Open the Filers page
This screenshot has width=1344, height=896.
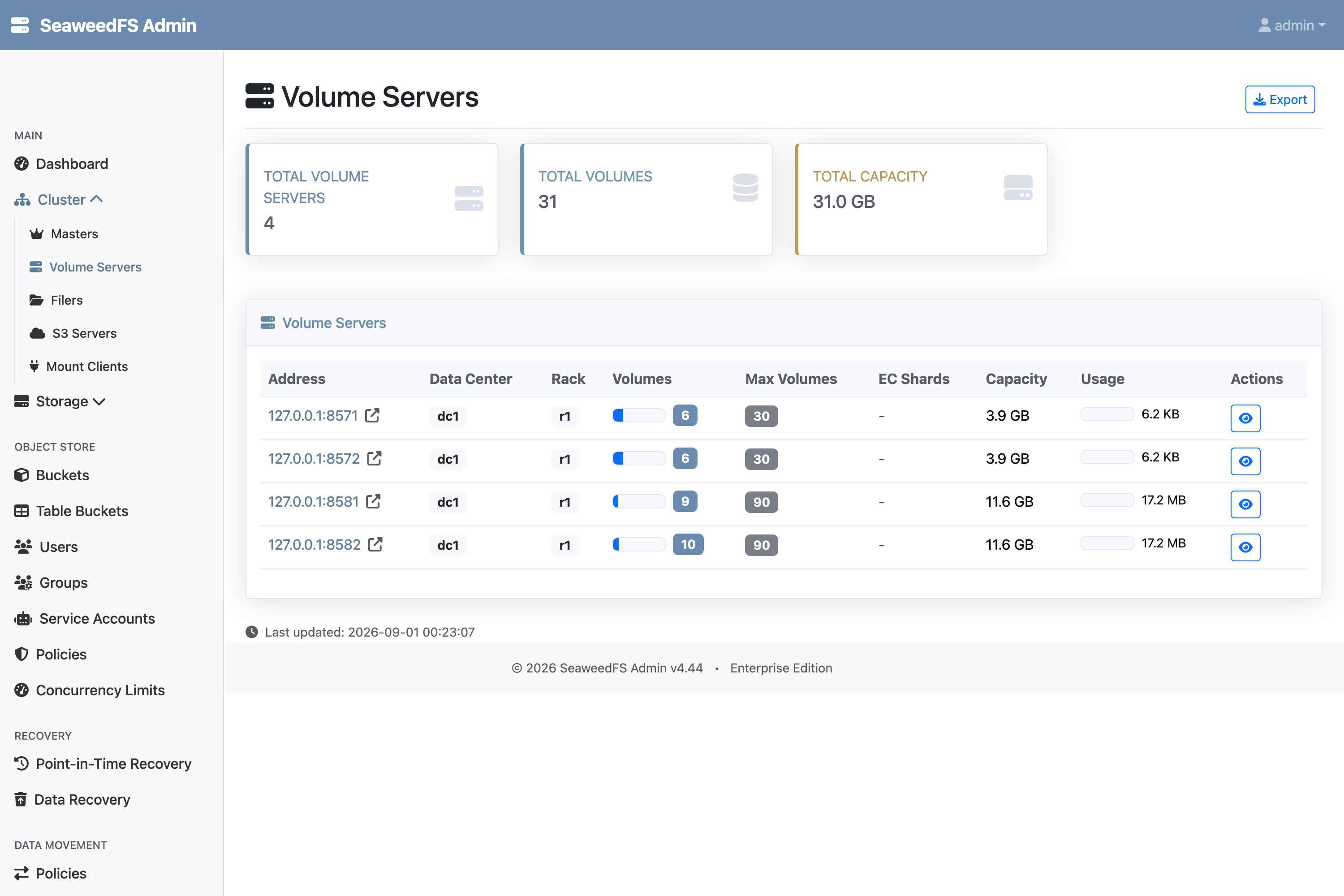coord(67,300)
